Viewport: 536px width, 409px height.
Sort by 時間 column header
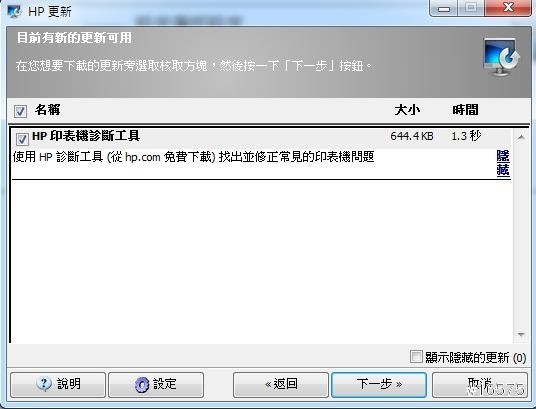(465, 110)
